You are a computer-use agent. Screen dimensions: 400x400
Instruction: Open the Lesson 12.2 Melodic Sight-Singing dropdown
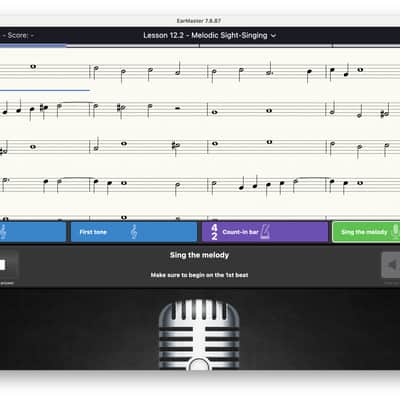click(210, 35)
